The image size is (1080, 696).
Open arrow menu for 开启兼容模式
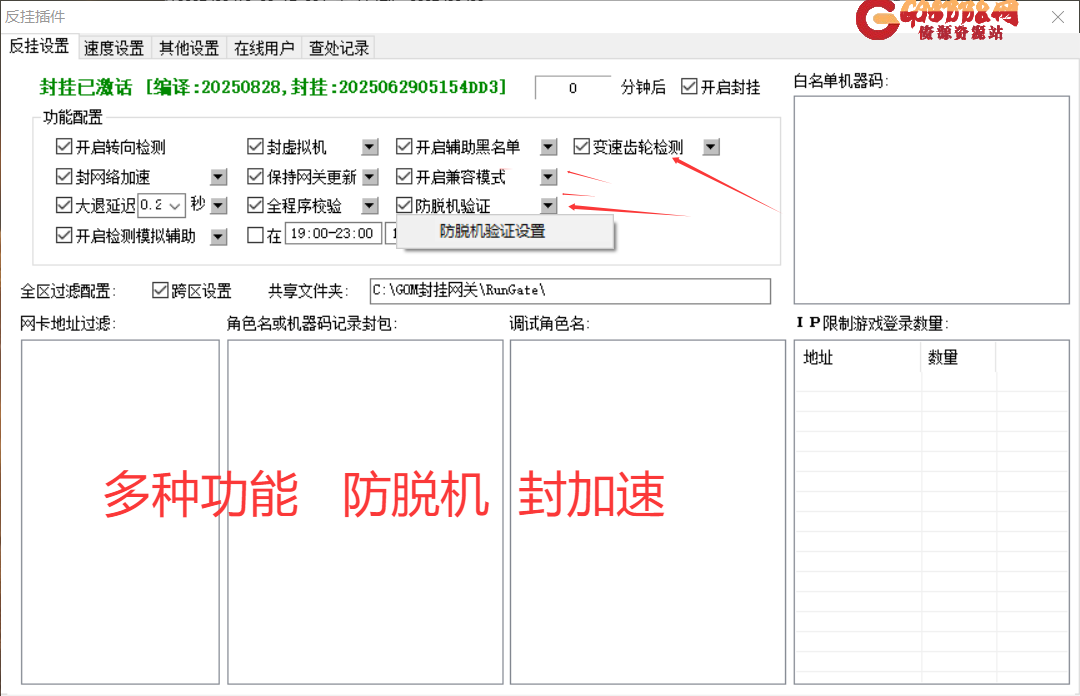548,178
